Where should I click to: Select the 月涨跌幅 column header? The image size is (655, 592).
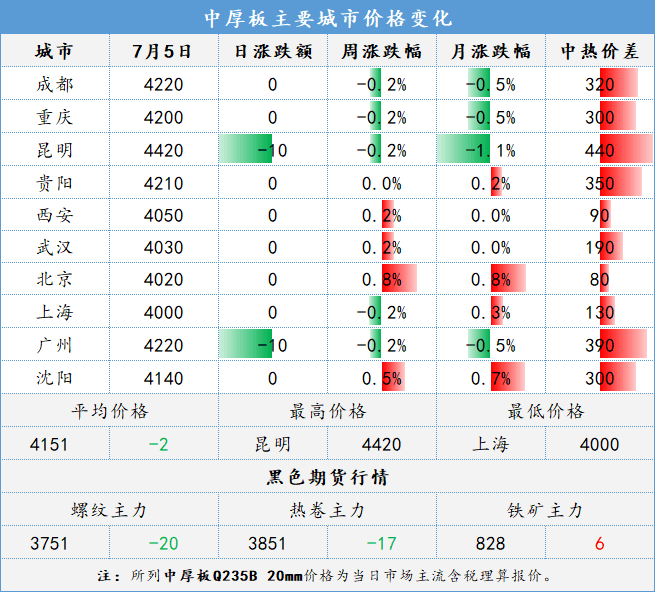click(x=491, y=51)
